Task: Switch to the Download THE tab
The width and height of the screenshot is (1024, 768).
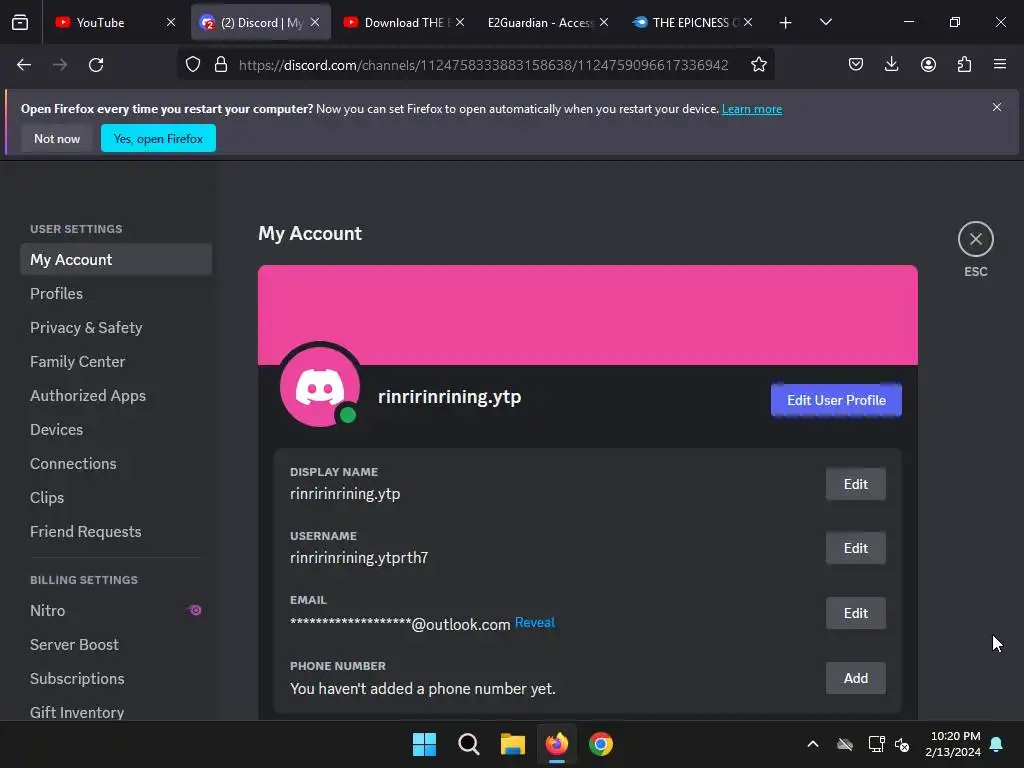Action: tap(404, 22)
